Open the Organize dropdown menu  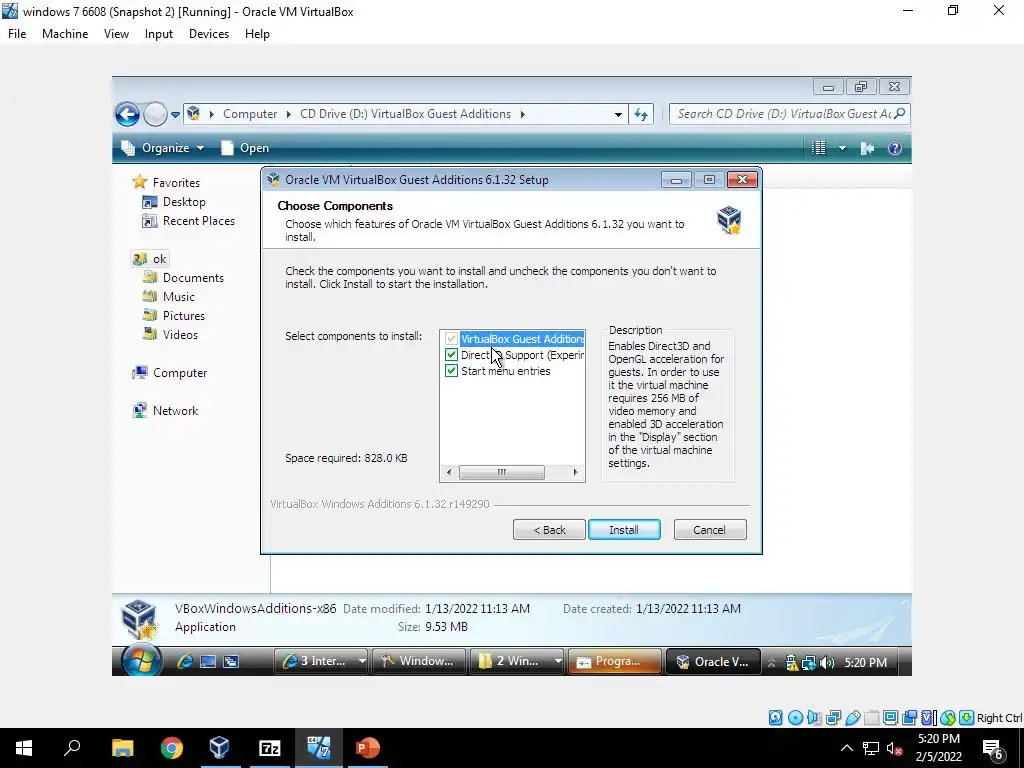[164, 148]
